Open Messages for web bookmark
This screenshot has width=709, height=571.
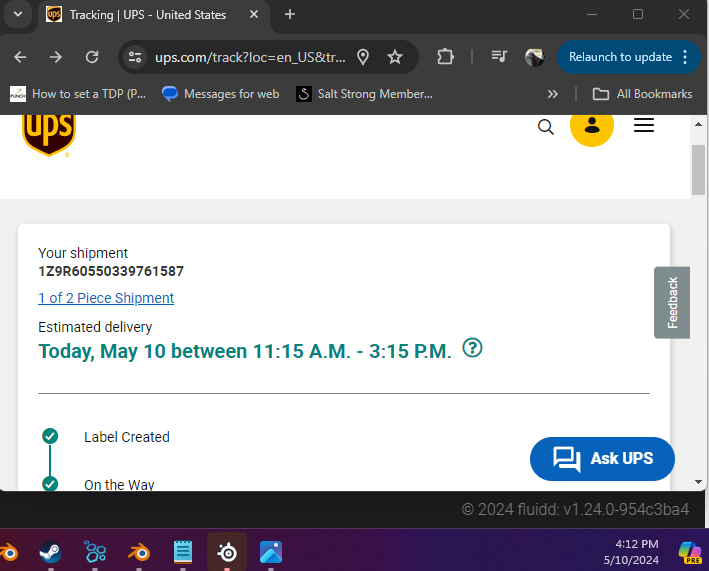tap(221, 94)
